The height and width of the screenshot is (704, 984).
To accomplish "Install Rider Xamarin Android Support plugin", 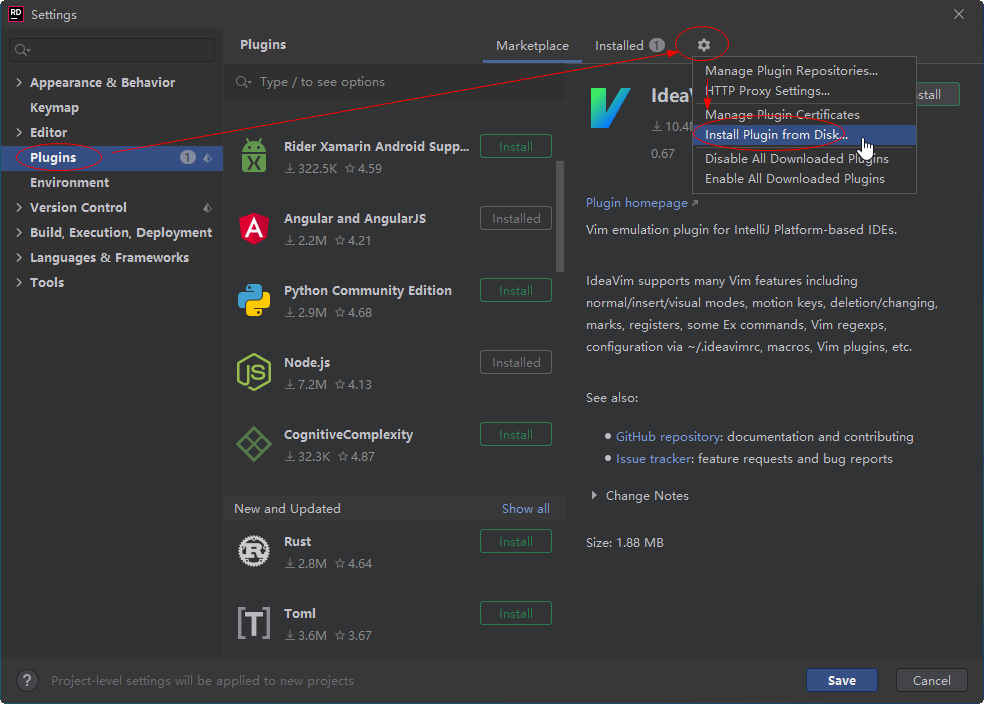I will [x=516, y=147].
